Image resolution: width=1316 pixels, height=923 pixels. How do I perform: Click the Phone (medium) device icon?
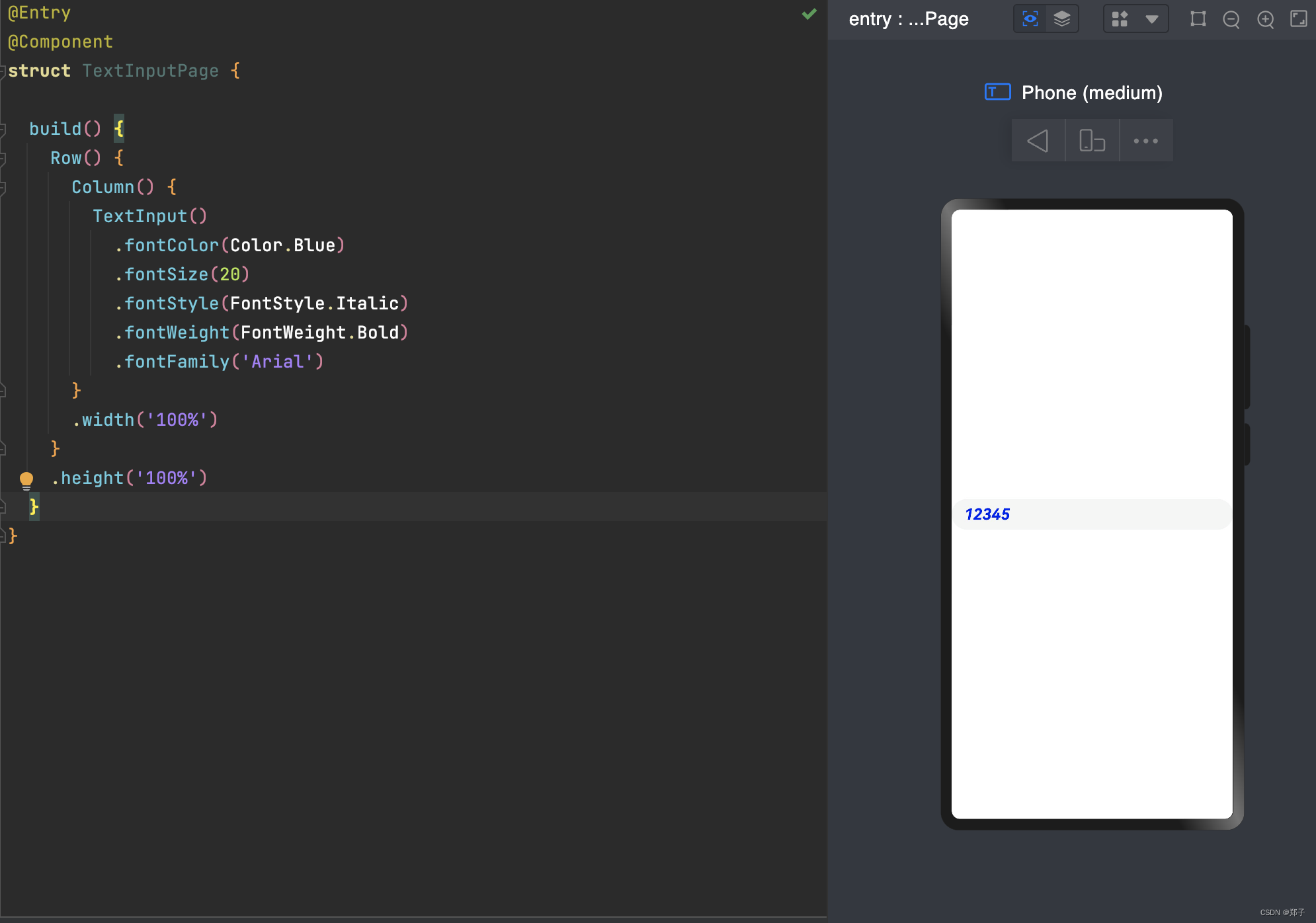point(997,92)
